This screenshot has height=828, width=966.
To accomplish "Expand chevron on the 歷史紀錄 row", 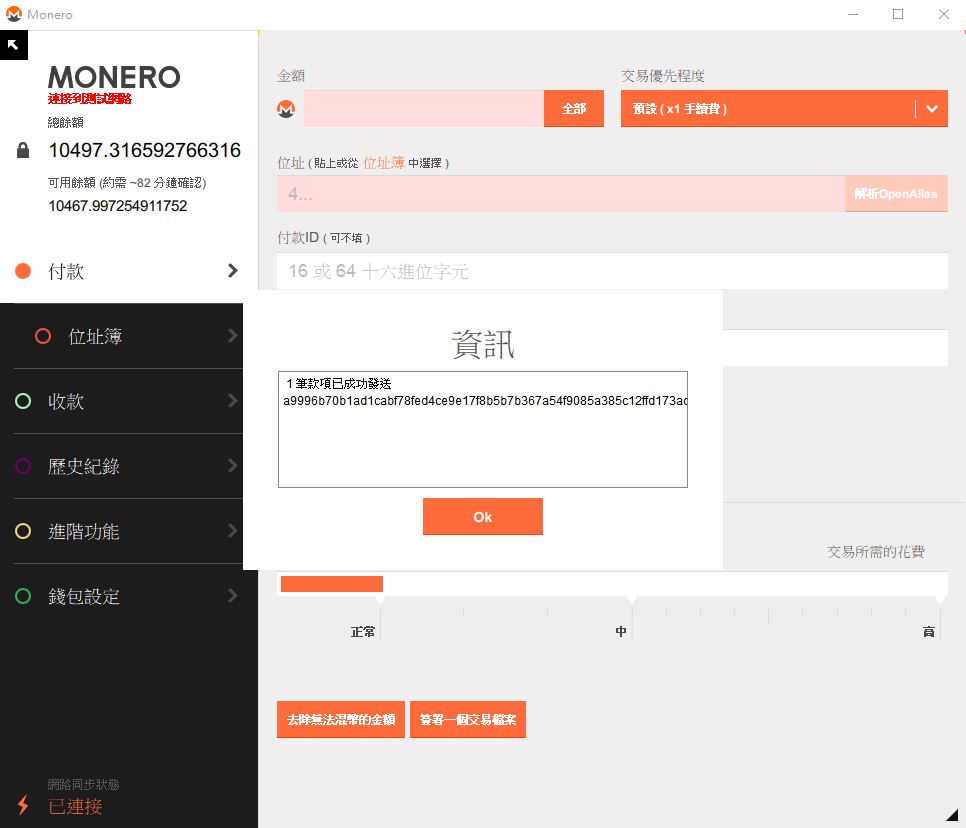I will [232, 465].
